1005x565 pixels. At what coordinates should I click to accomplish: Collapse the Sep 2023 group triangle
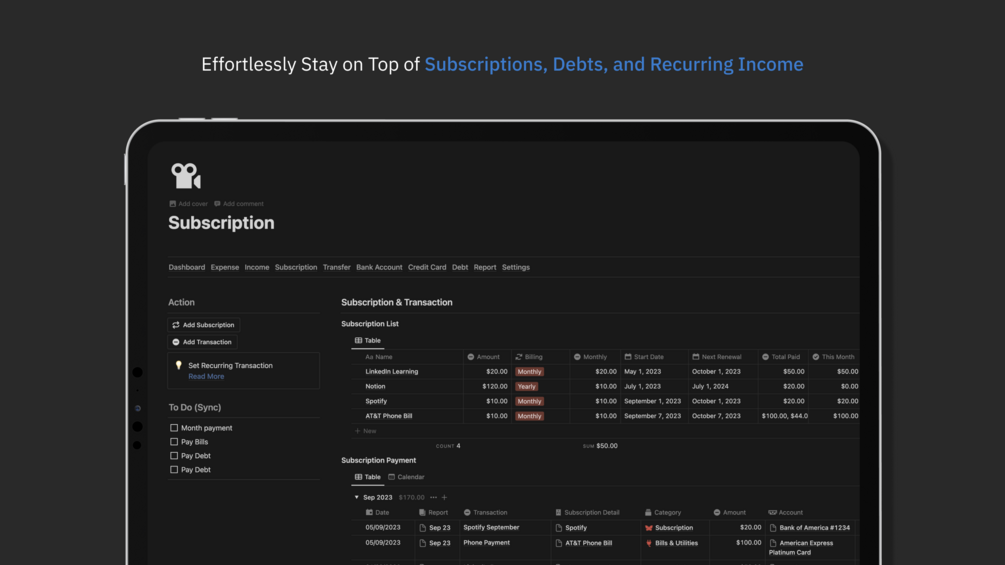coord(357,497)
